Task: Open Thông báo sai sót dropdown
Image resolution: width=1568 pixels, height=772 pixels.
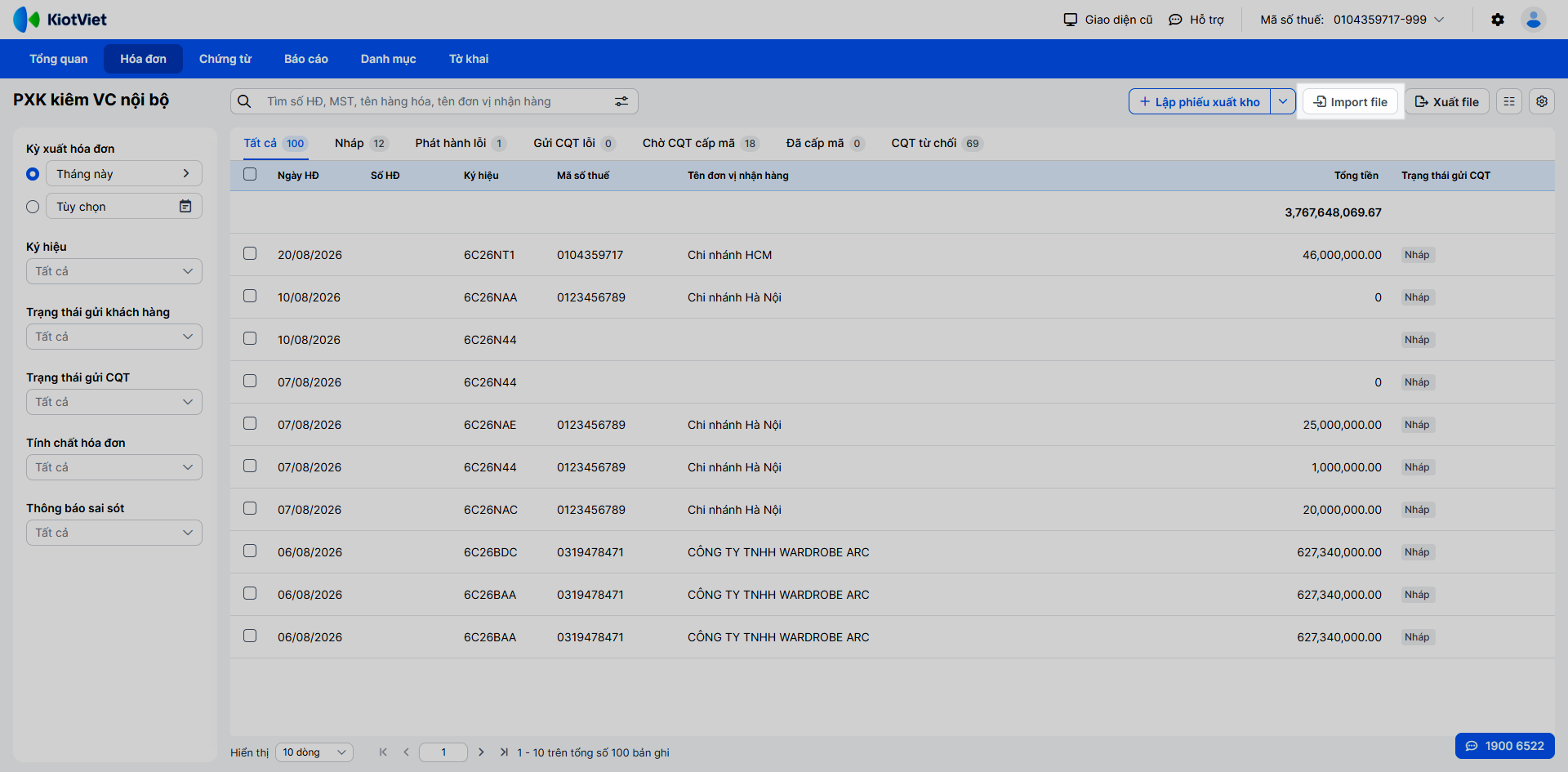Action: click(114, 533)
